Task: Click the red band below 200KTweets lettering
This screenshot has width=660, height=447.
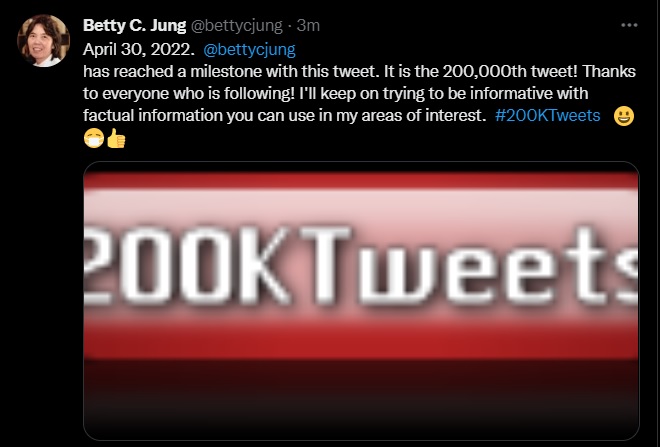Action: pyautogui.click(x=361, y=338)
